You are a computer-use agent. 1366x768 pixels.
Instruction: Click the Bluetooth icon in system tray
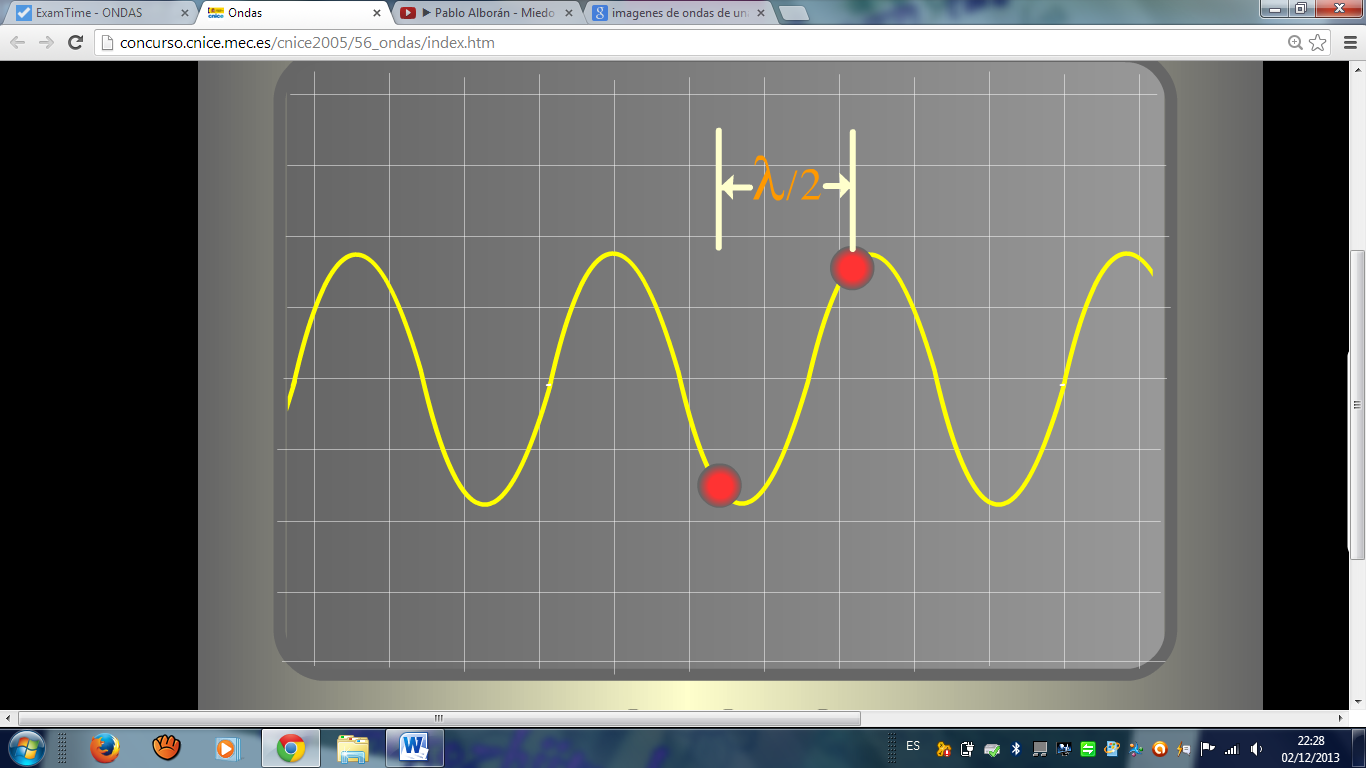coord(1016,748)
